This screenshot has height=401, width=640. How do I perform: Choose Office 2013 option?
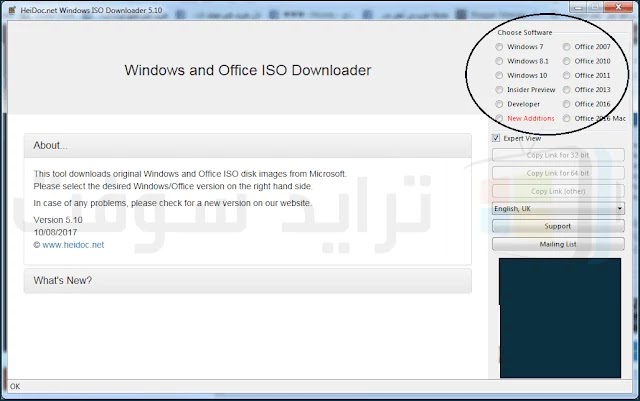click(x=567, y=90)
